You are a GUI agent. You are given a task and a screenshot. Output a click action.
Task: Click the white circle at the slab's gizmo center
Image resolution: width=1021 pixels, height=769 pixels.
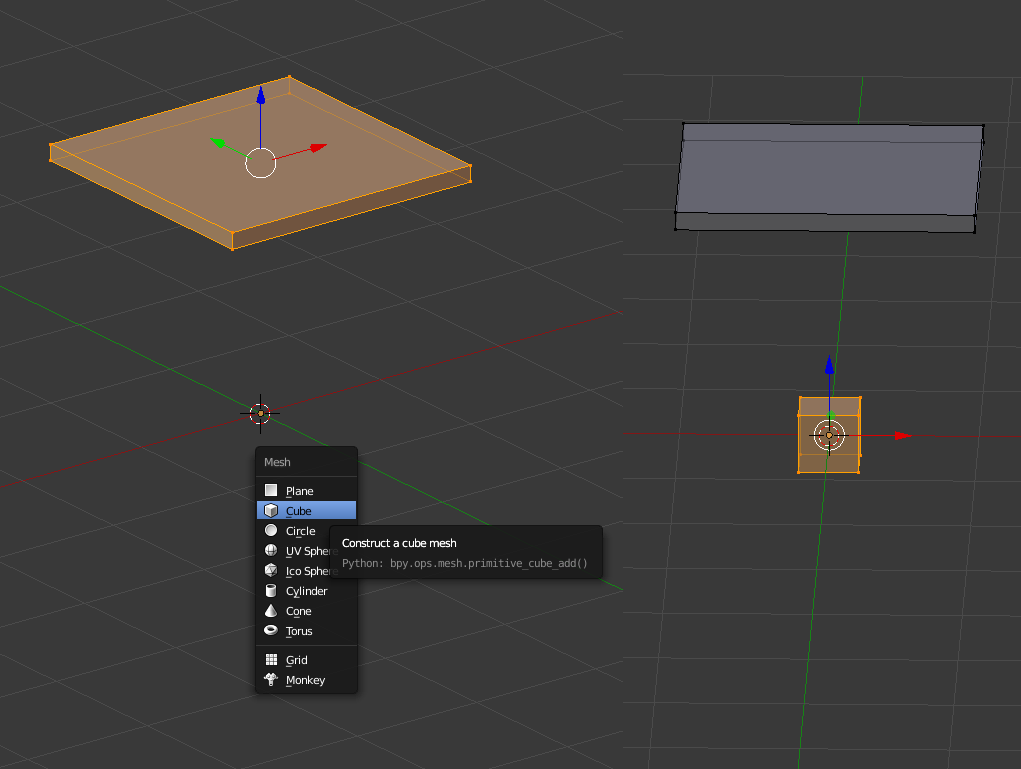click(260, 163)
